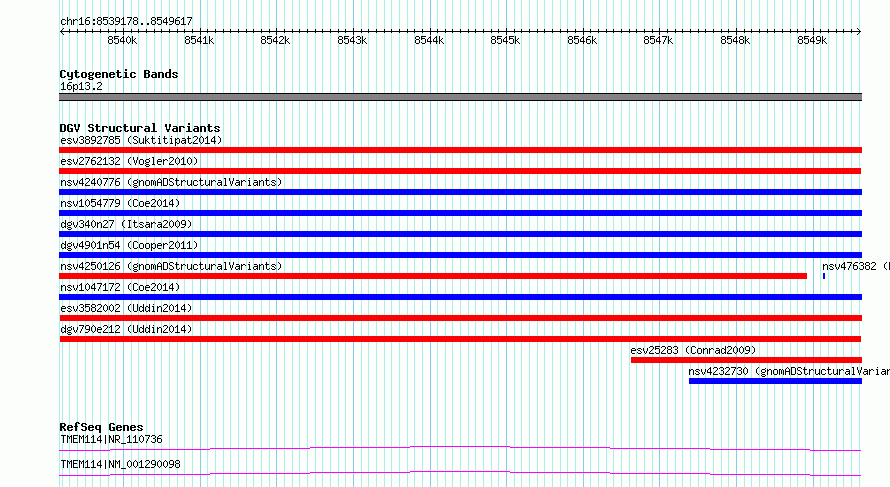Click the chr16:8539178..8549617 coordinate label
The width and height of the screenshot is (890, 487).
pos(126,22)
